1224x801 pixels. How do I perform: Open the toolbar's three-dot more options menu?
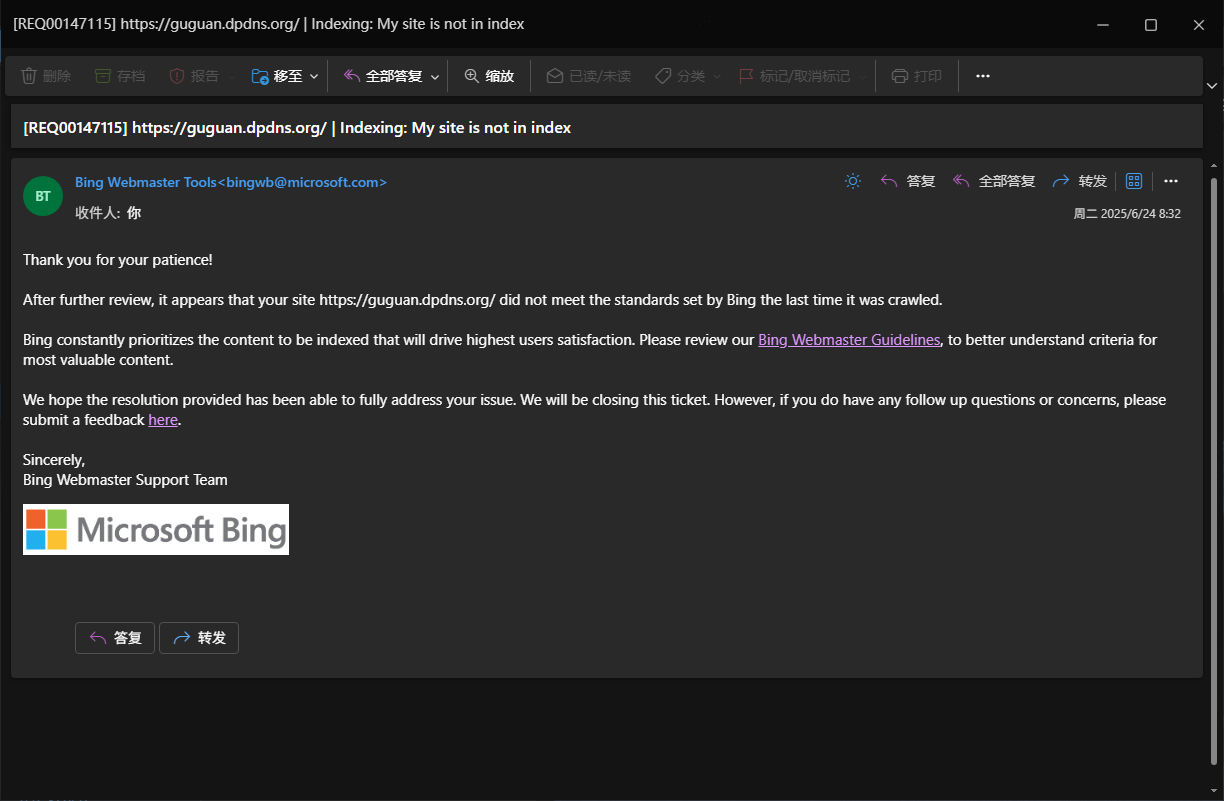(x=982, y=76)
